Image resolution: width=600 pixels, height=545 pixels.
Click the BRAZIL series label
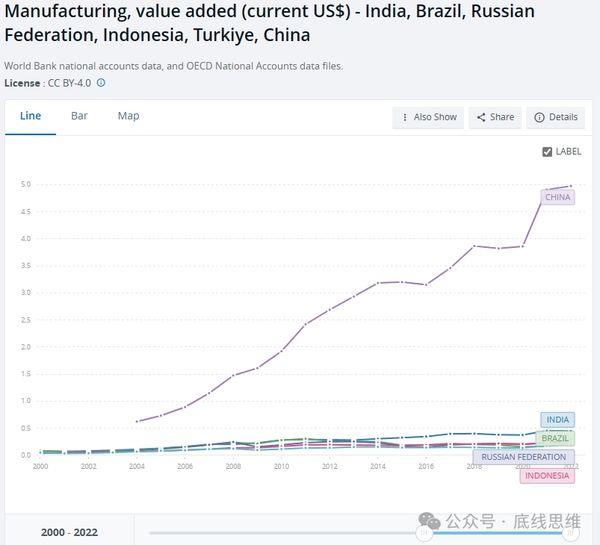point(556,438)
